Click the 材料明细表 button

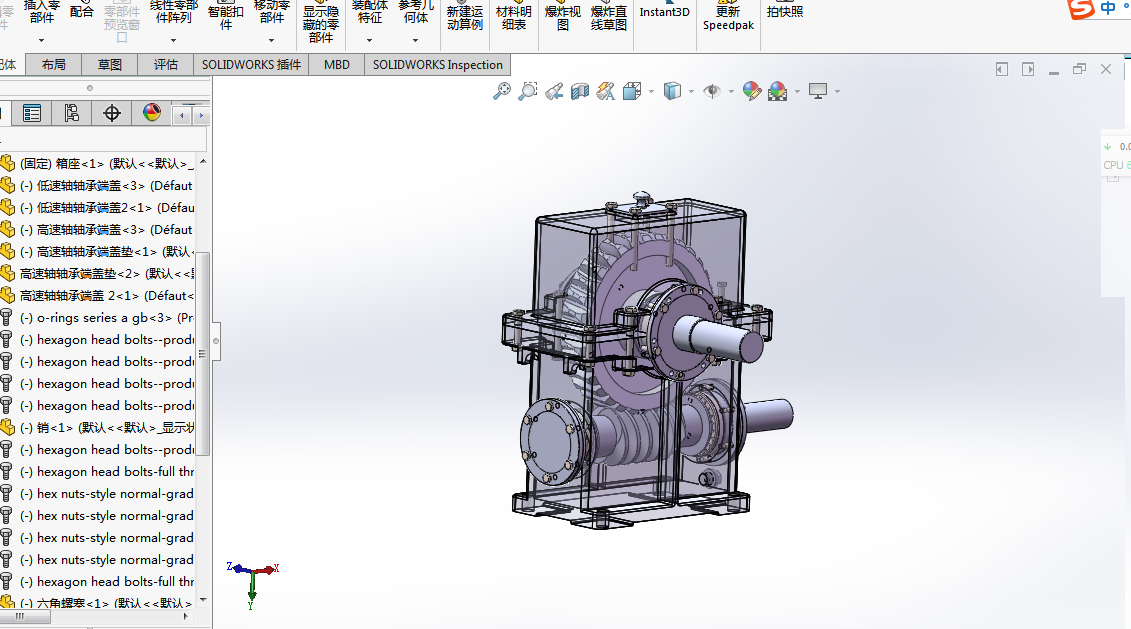tap(513, 18)
